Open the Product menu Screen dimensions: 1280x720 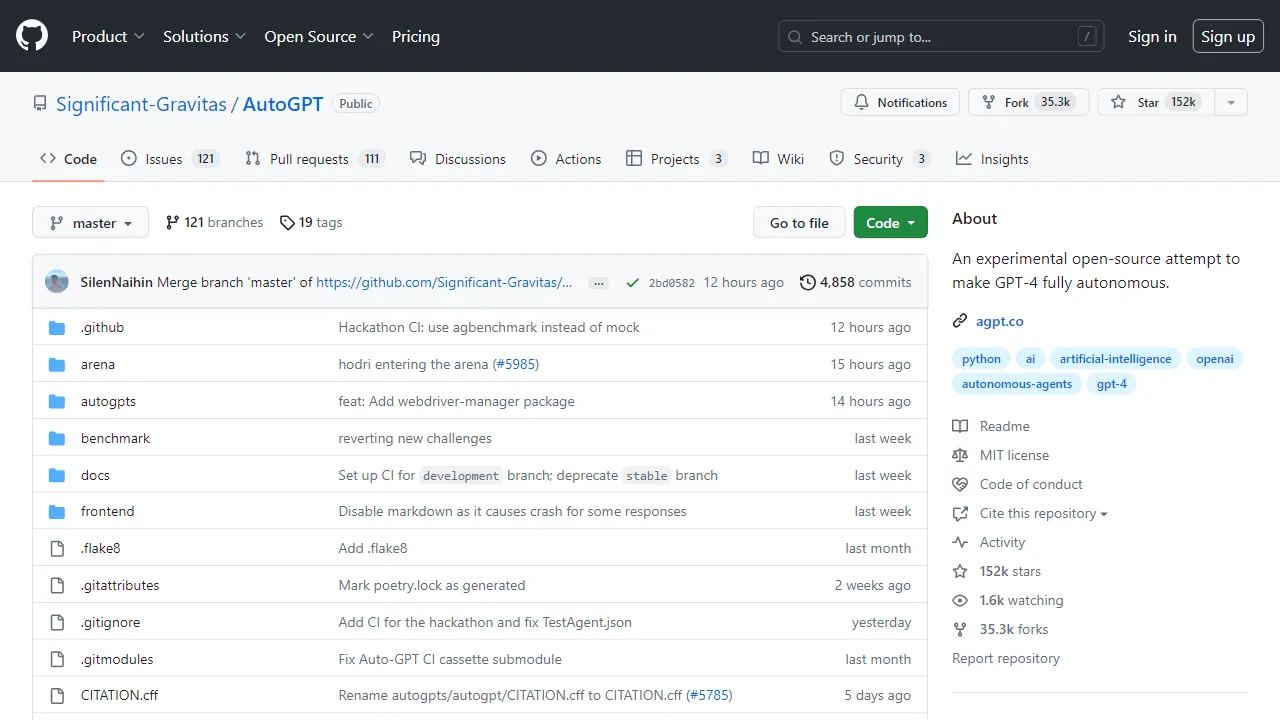[x=108, y=36]
